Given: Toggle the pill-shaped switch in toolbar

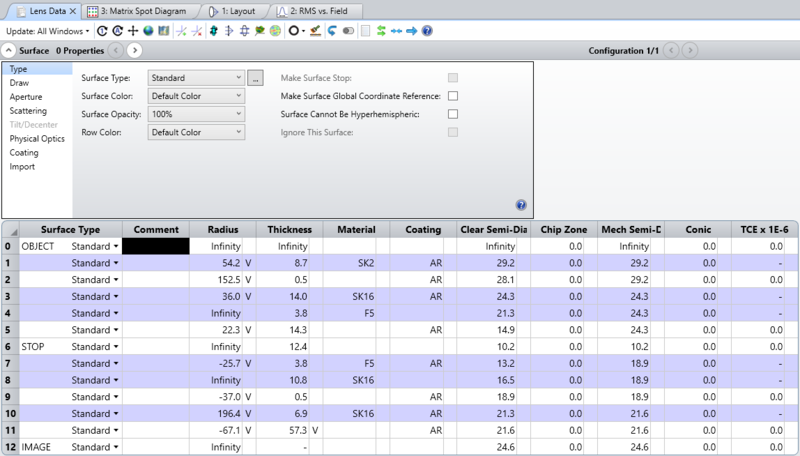Looking at the screenshot, I should [348, 31].
